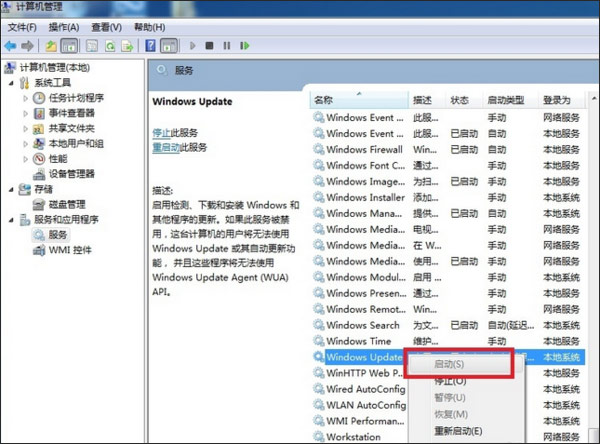This screenshot has width=600, height=444.
Task: Click the Stop Service square icon
Action: (x=209, y=46)
